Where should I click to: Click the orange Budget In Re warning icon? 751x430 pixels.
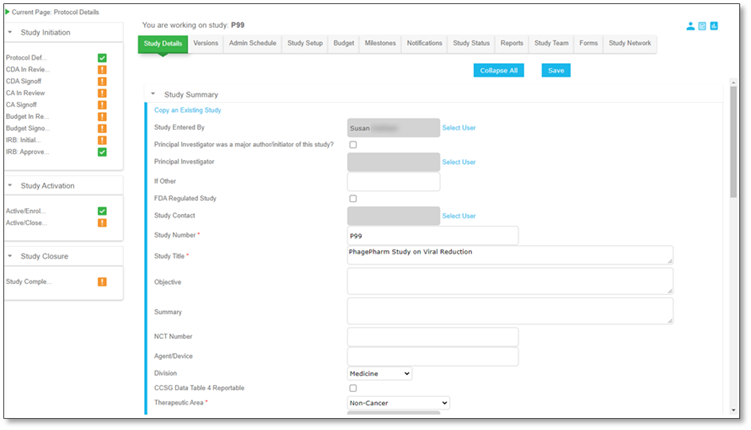102,117
